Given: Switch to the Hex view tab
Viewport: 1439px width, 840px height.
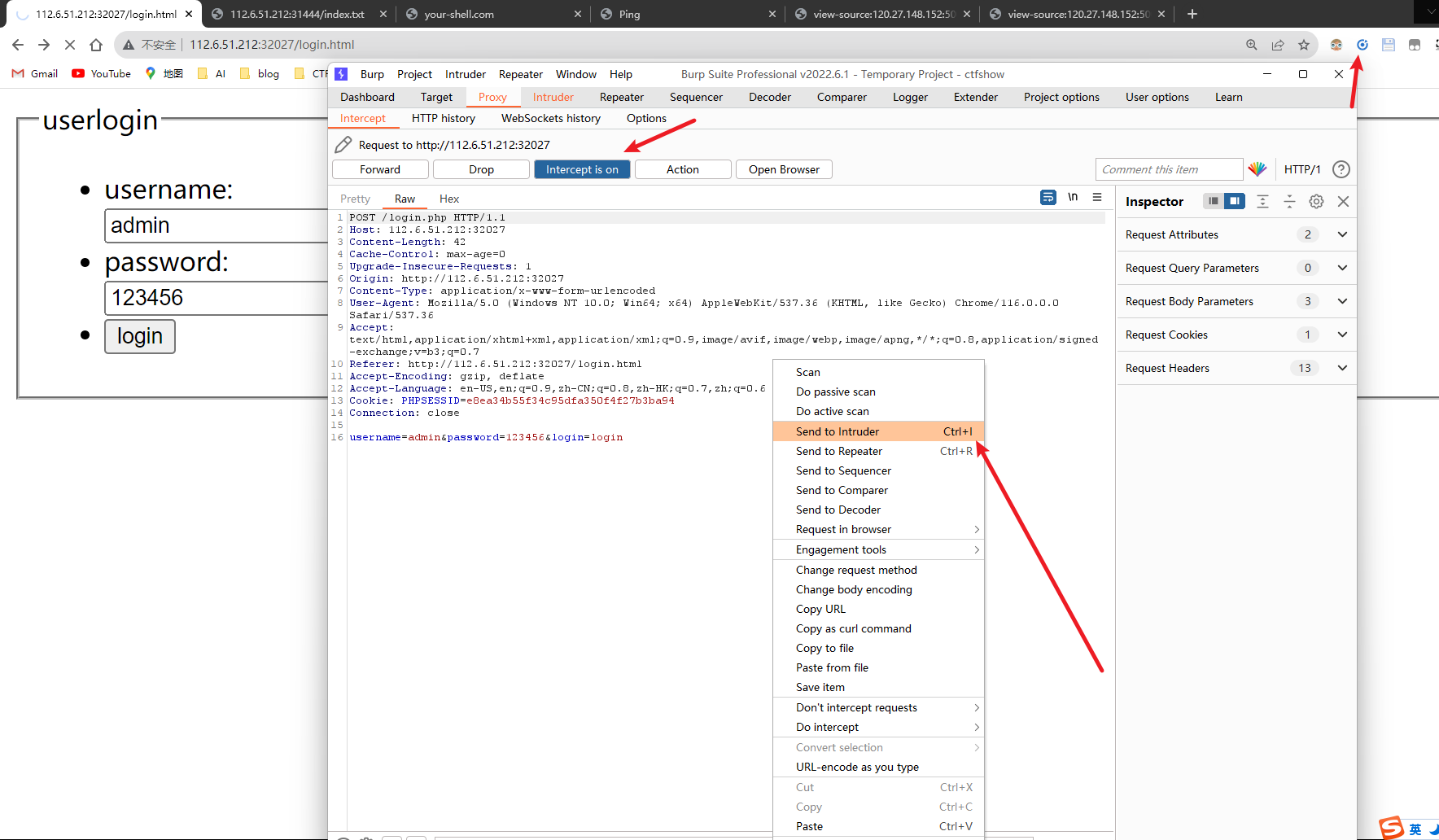Looking at the screenshot, I should coord(449,199).
